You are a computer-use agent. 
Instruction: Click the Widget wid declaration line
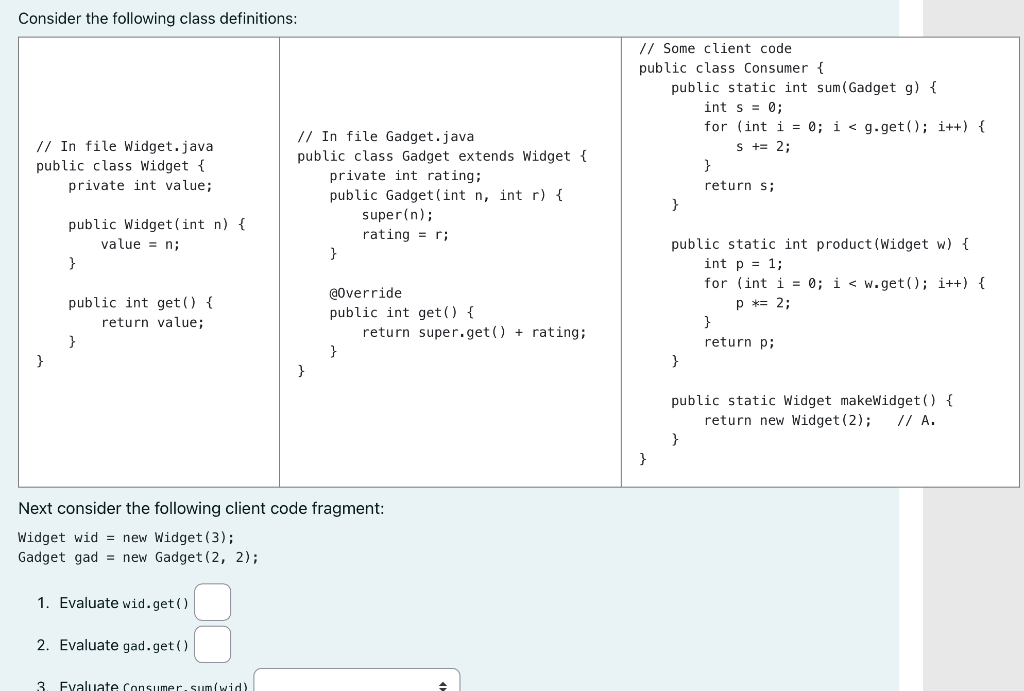(x=126, y=537)
